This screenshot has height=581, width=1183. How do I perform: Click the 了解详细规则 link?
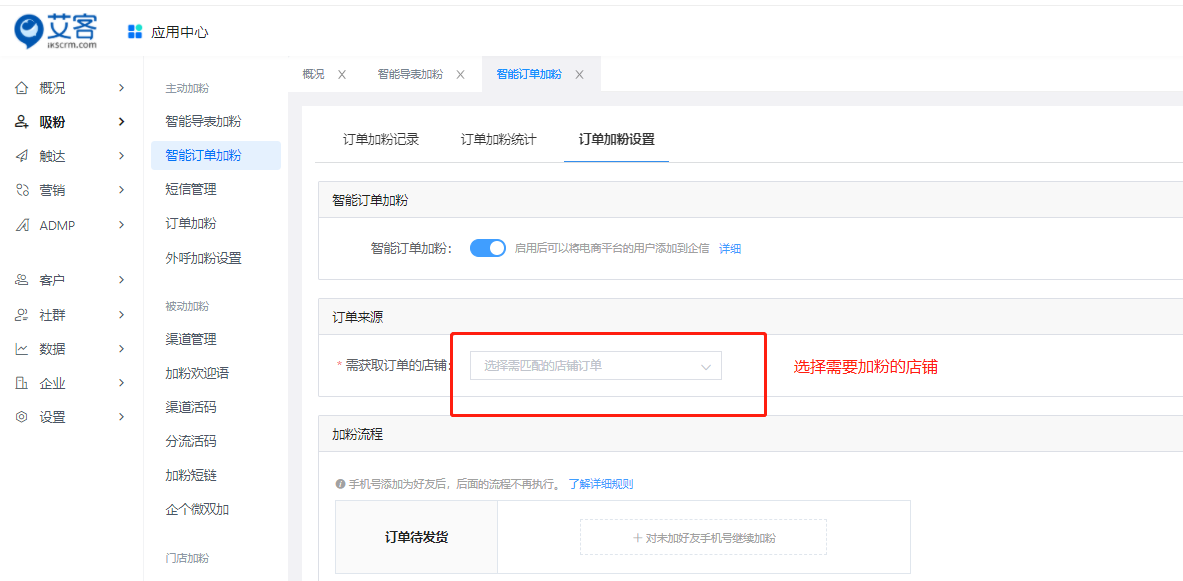point(600,484)
